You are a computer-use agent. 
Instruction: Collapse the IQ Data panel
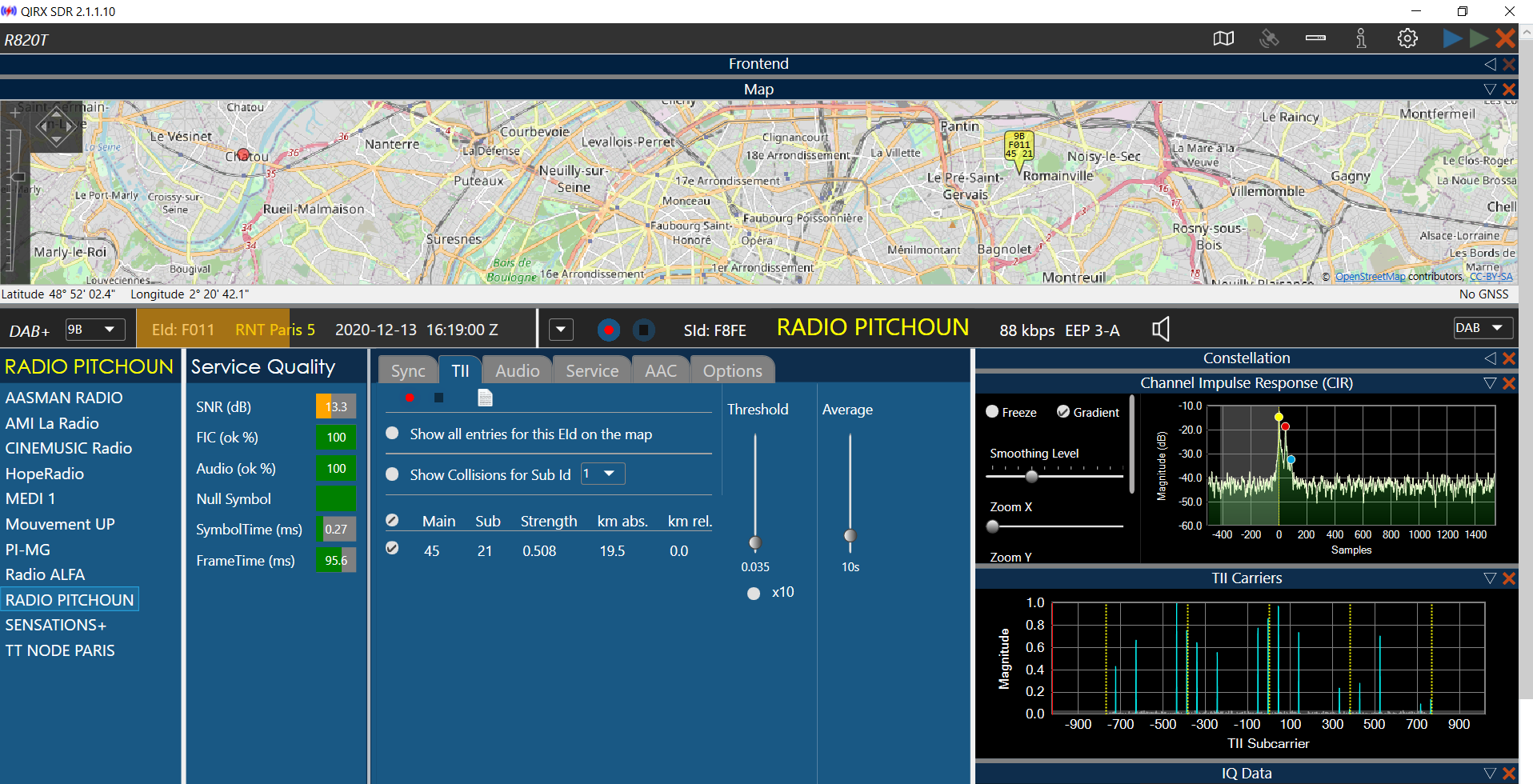(x=1490, y=774)
